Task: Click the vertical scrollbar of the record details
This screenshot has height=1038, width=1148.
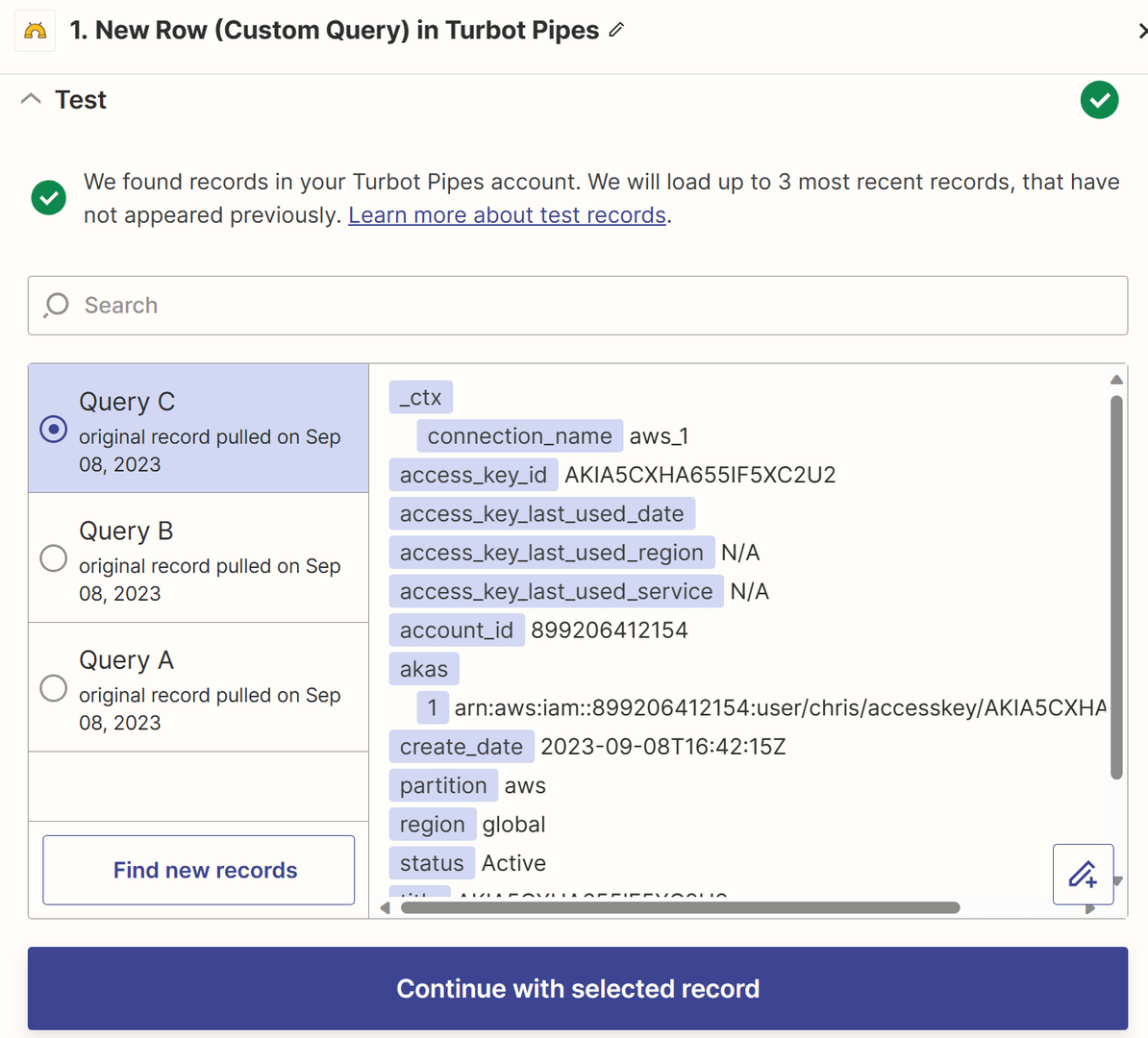Action: (1116, 587)
